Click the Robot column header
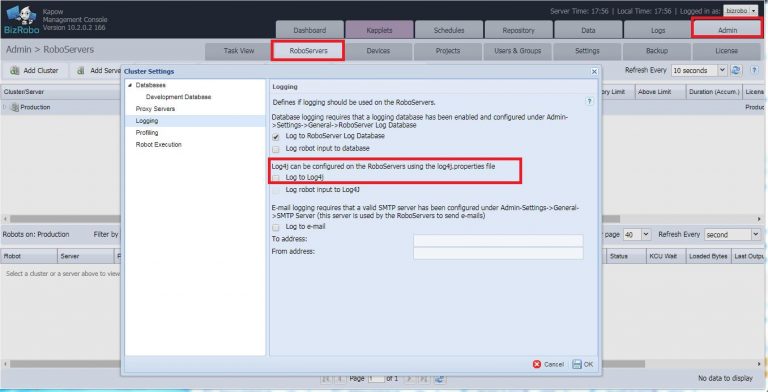 tap(29, 256)
